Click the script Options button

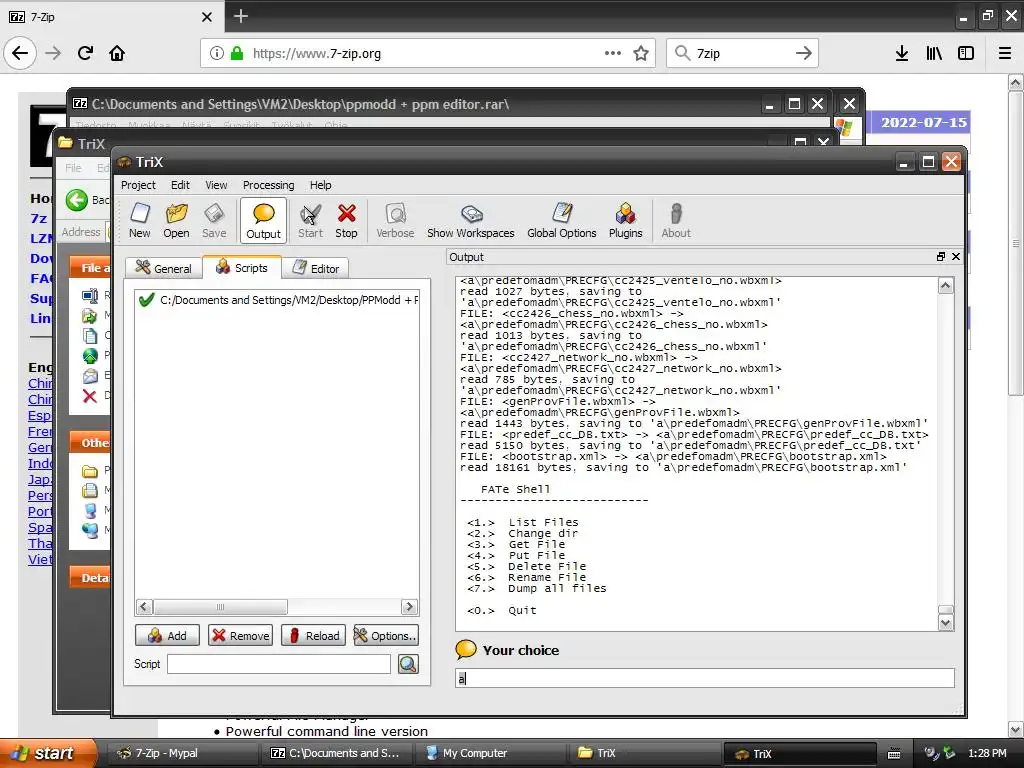pyautogui.click(x=385, y=635)
